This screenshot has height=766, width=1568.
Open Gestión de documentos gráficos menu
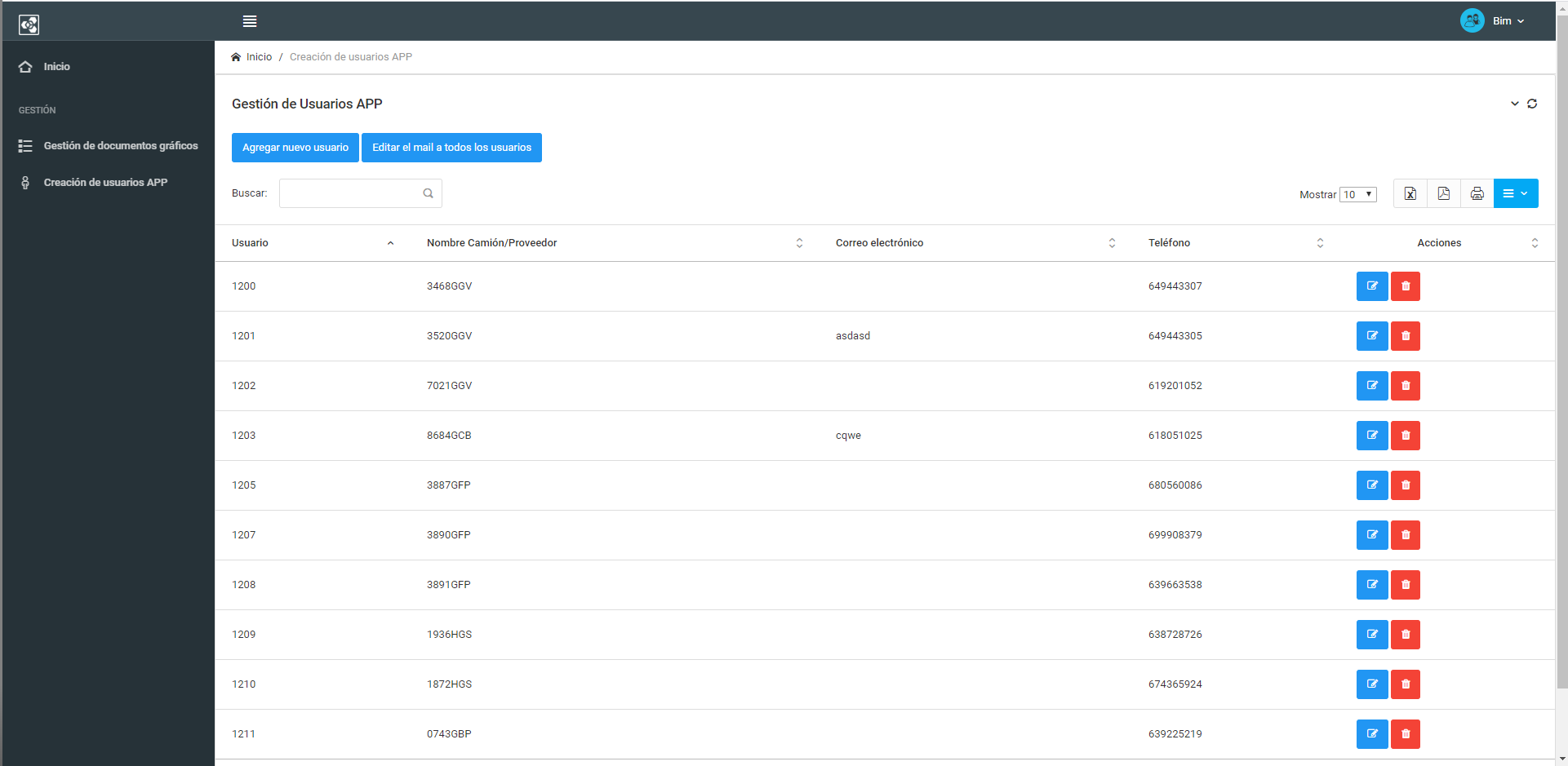click(120, 146)
